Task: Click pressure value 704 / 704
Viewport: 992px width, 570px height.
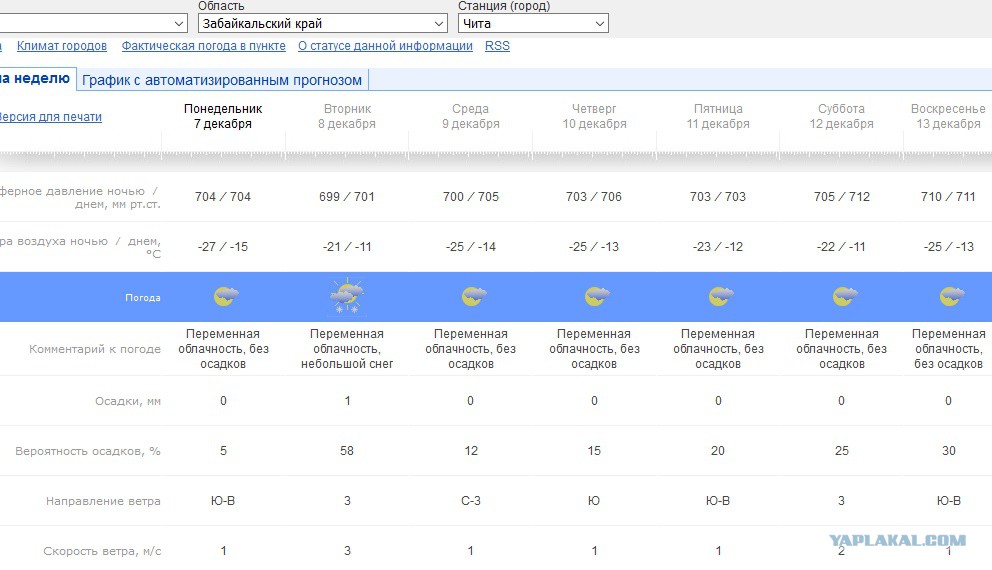Action: click(223, 197)
